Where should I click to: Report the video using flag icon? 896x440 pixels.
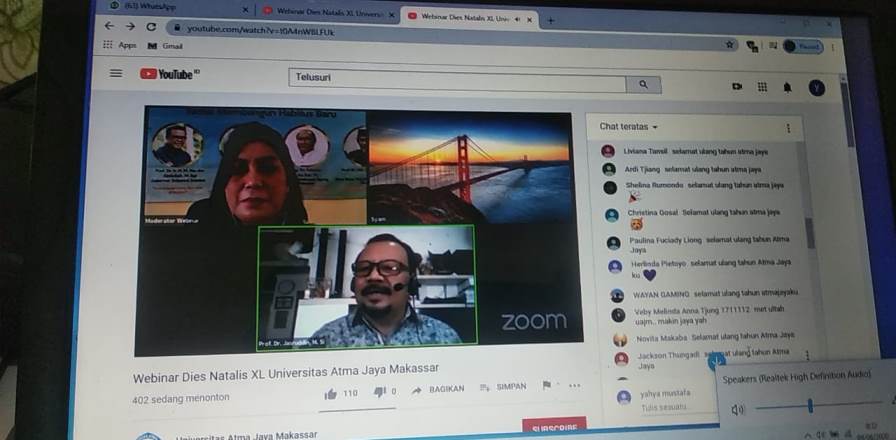547,386
